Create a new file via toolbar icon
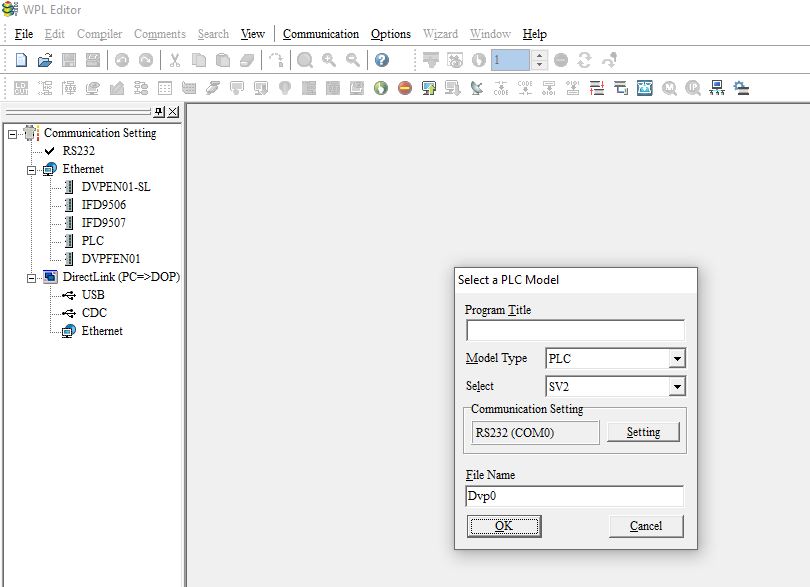This screenshot has height=587, width=810. click(21, 60)
